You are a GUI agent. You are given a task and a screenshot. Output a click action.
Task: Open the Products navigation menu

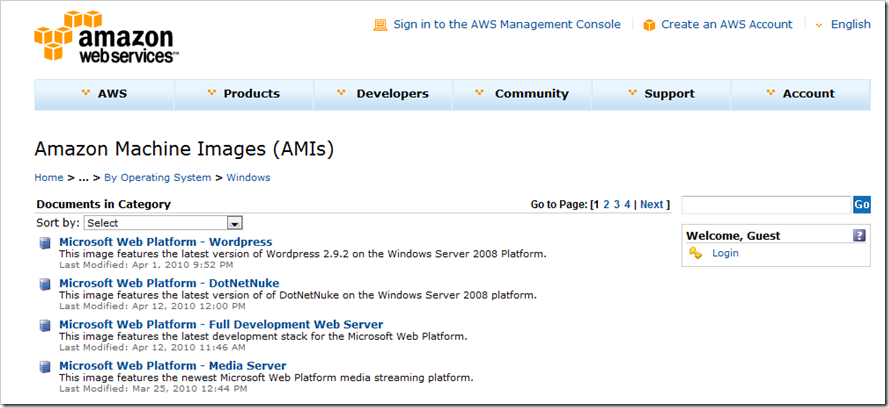click(x=244, y=94)
